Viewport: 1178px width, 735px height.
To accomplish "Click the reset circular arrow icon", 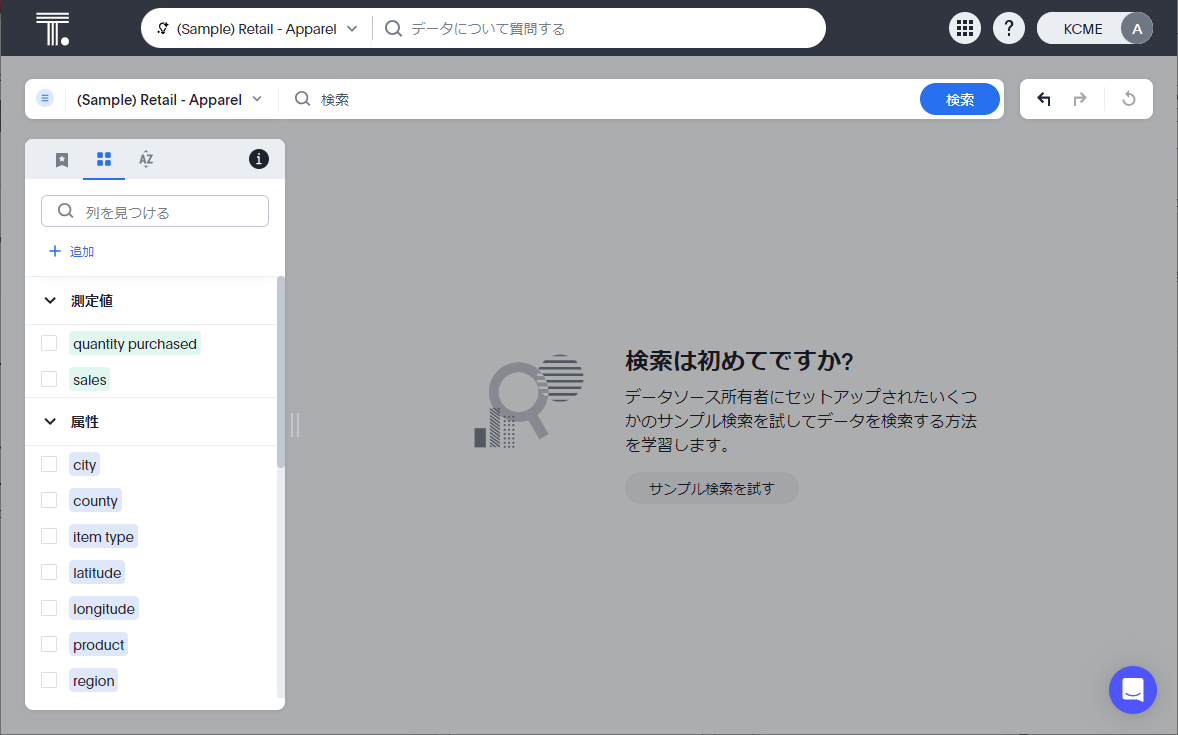I will pyautogui.click(x=1129, y=99).
